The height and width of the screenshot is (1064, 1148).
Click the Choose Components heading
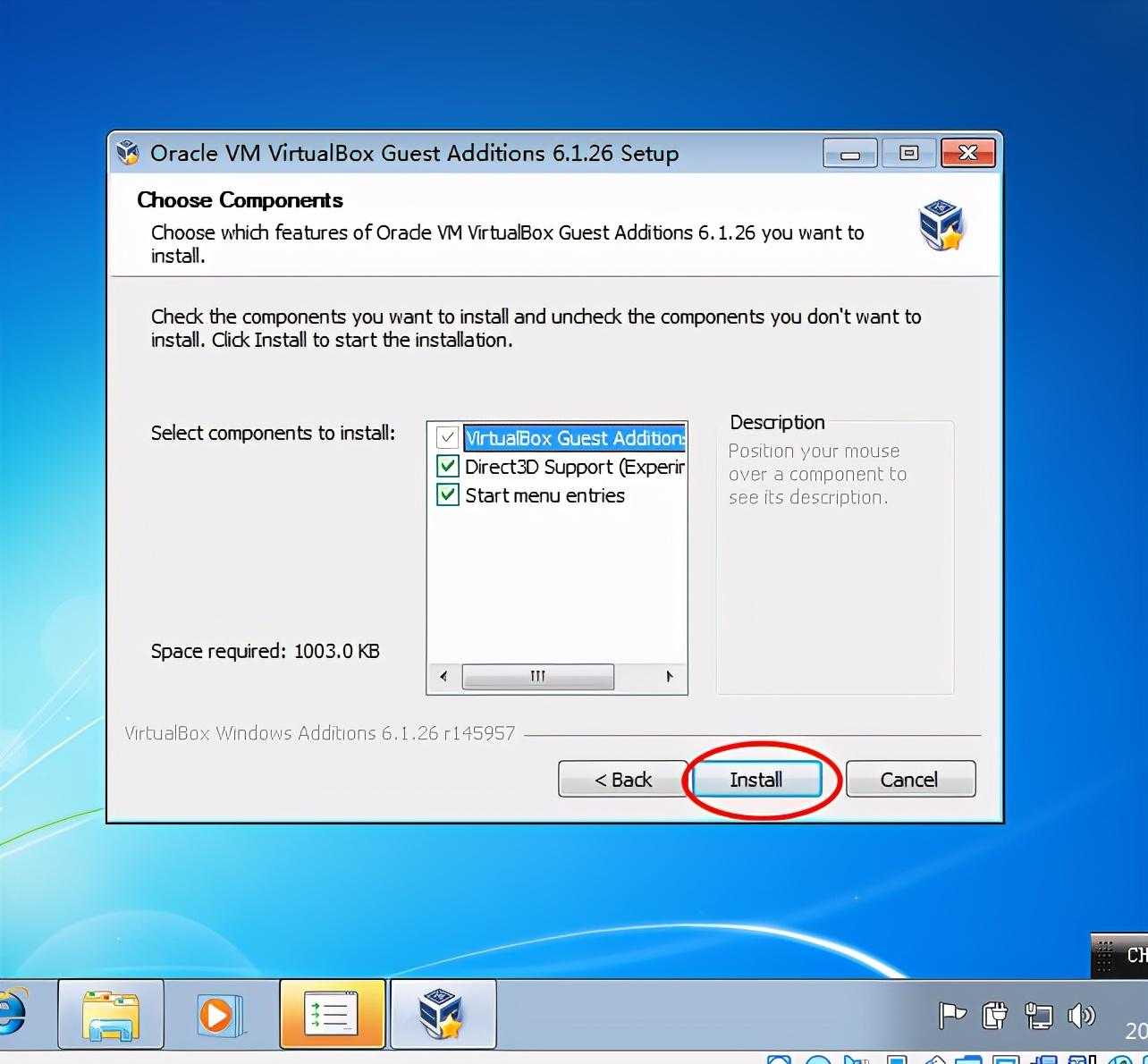[x=240, y=200]
